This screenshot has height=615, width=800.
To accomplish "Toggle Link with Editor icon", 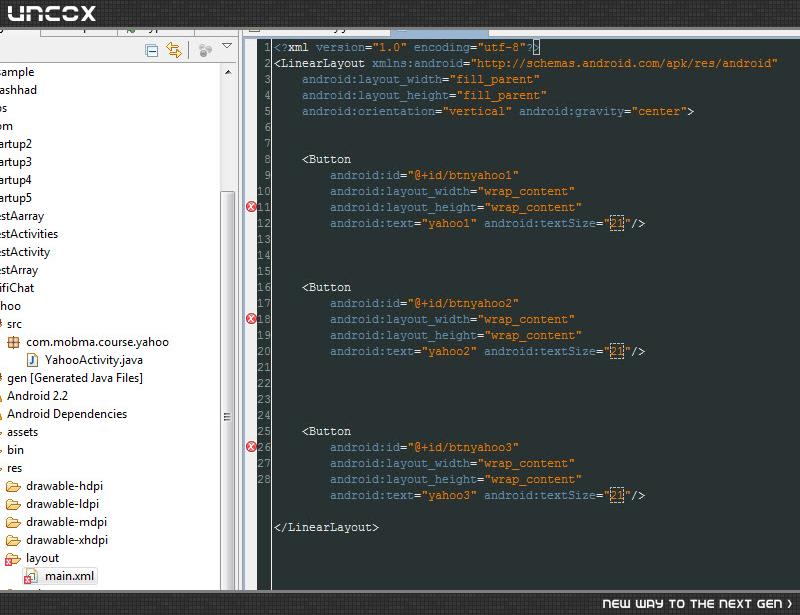I will coord(173,50).
